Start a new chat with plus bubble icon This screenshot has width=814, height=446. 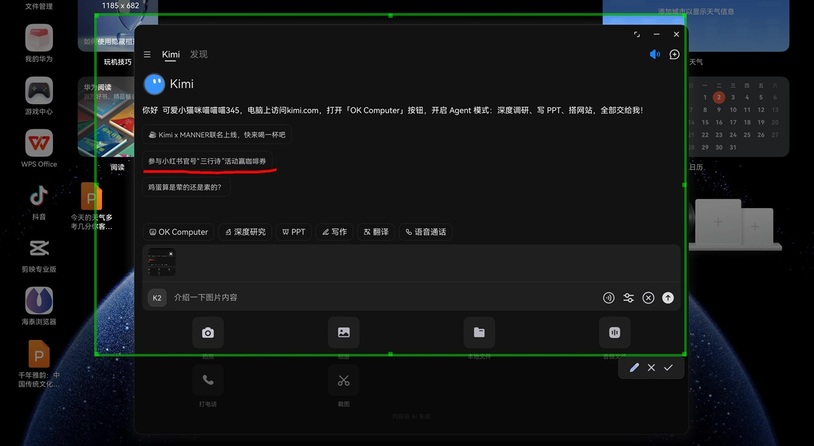[x=674, y=54]
